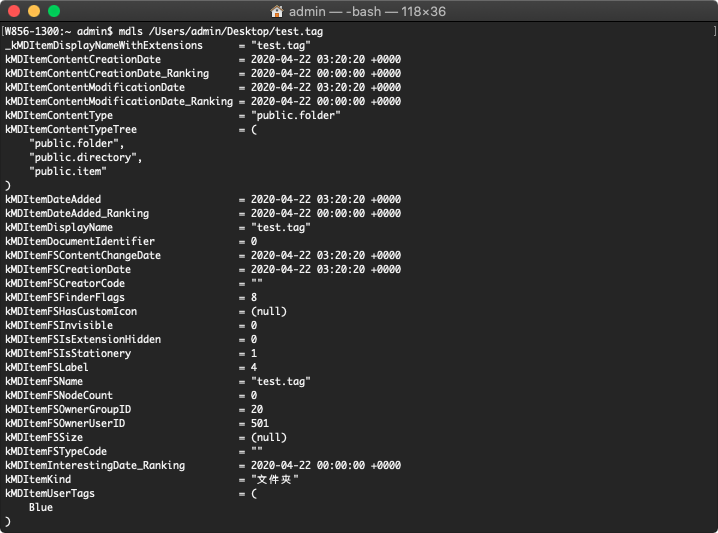Click value 501 of kMDItemFSOwnerUserID
Image resolution: width=718 pixels, height=533 pixels.
pos(260,424)
